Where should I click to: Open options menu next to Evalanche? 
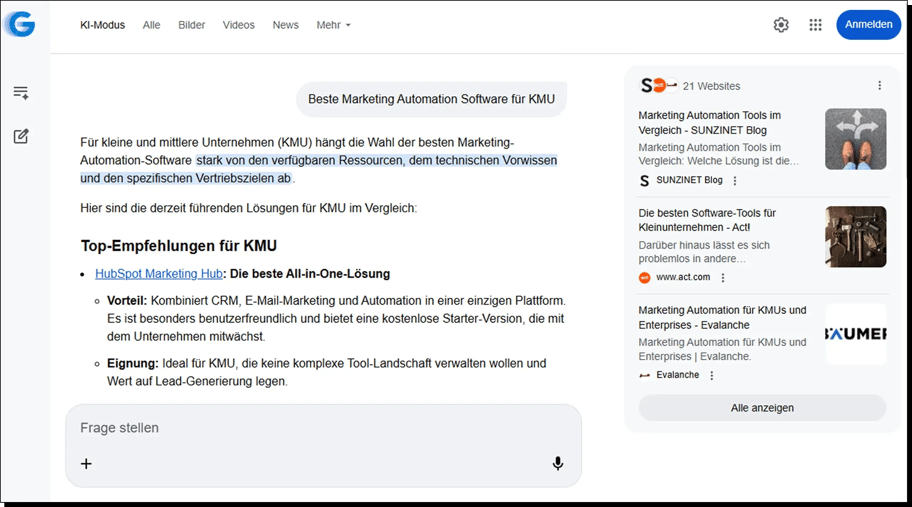click(711, 376)
